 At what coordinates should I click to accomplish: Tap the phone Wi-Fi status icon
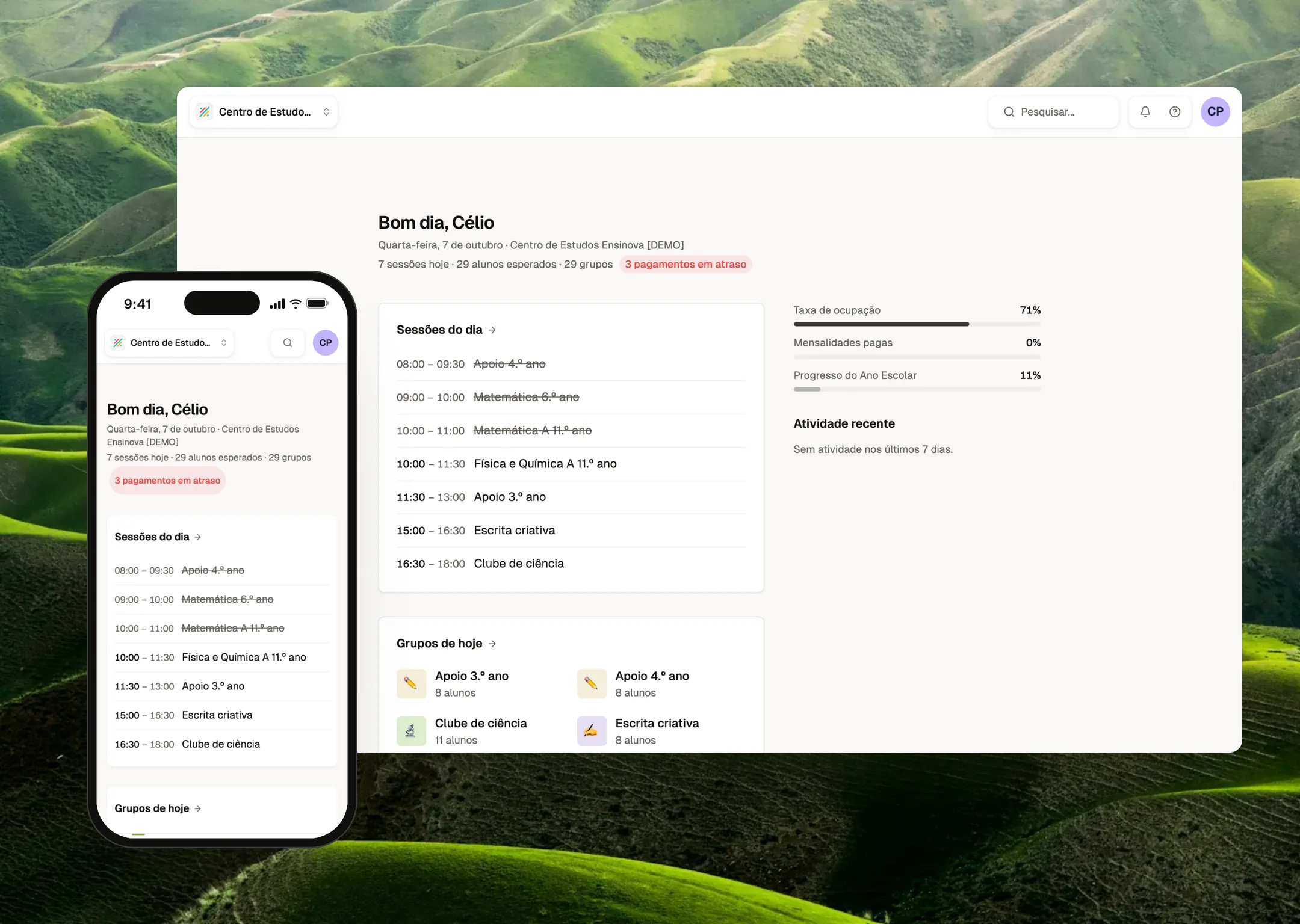click(296, 304)
